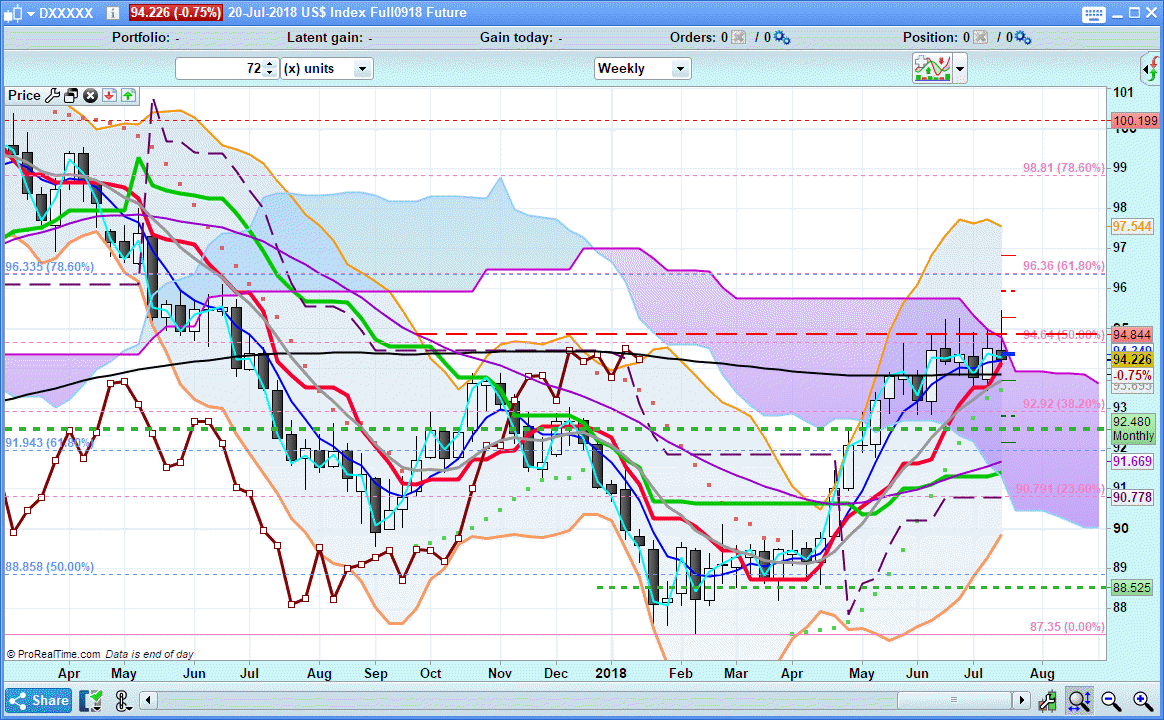
Task: Click the Price panel label
Action: coord(24,95)
